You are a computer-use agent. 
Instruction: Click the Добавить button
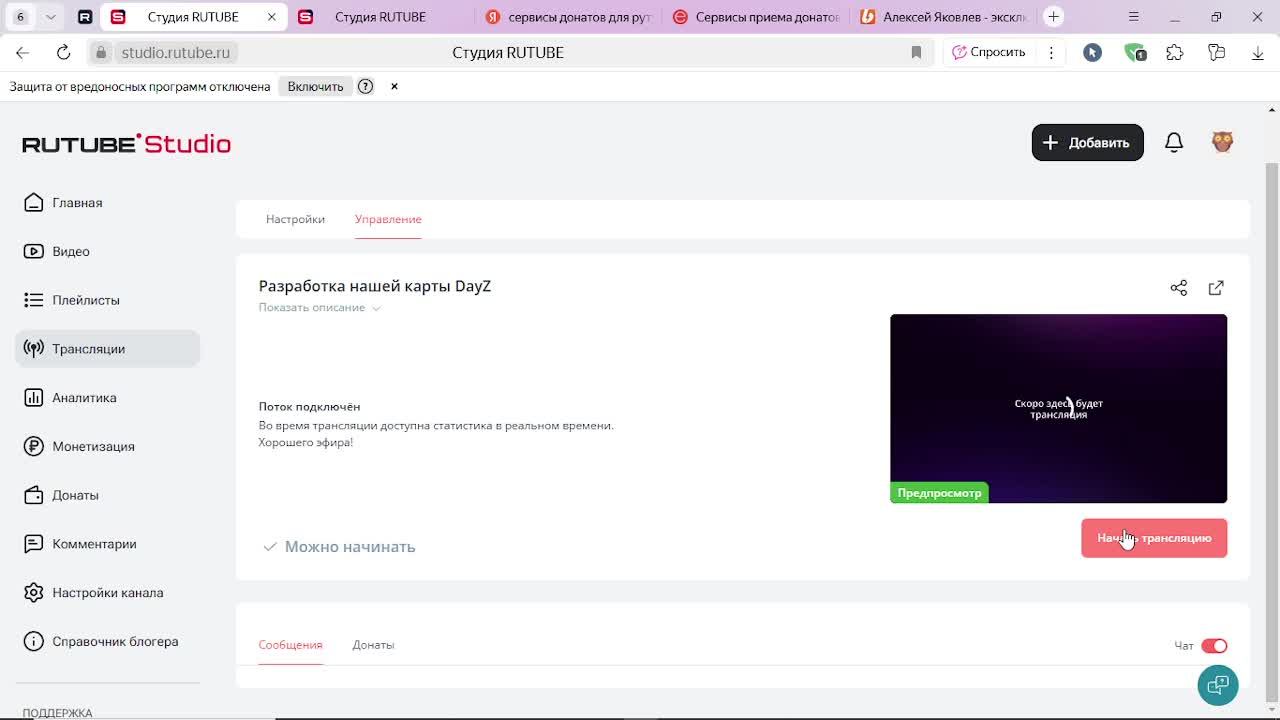click(1087, 142)
